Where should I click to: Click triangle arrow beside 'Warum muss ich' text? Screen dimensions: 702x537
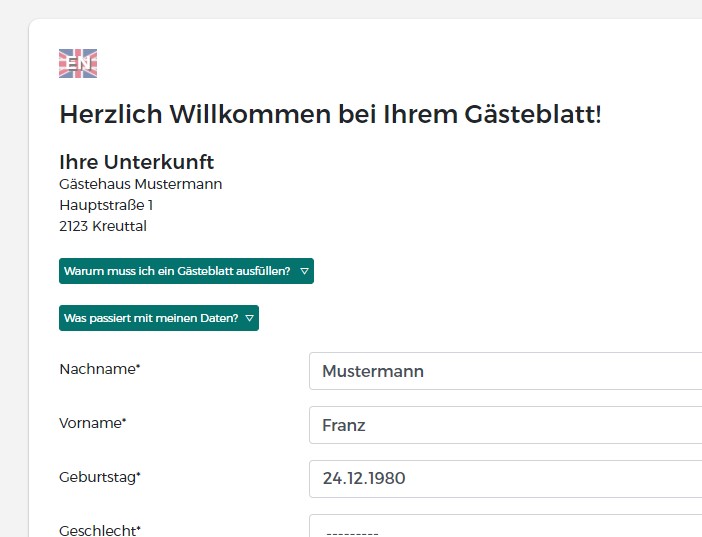304,271
